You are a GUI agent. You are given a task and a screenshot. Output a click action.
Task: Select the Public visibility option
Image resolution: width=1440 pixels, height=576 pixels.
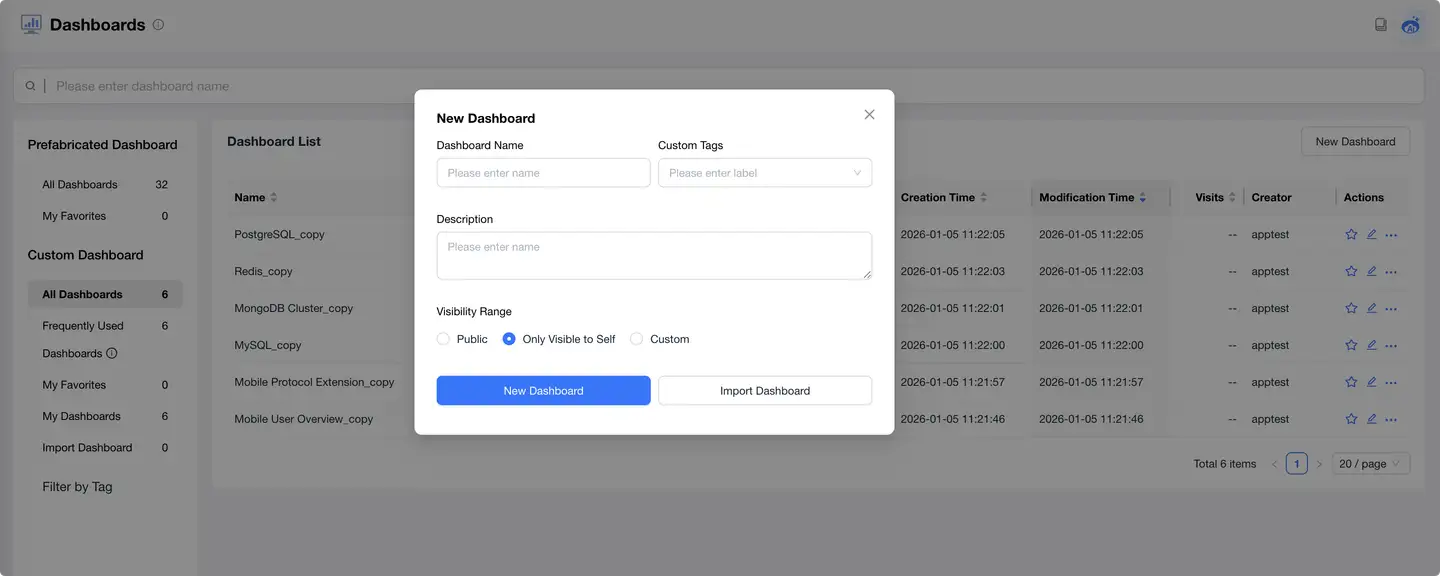click(443, 338)
